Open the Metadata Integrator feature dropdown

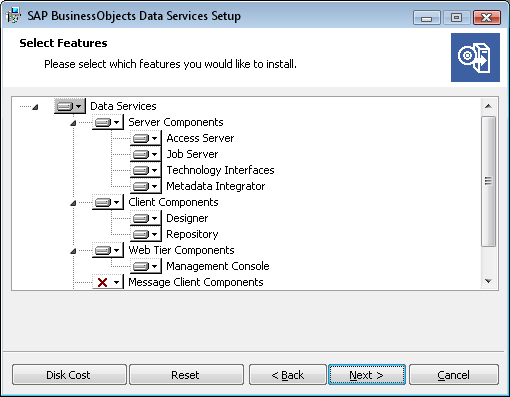[146, 186]
